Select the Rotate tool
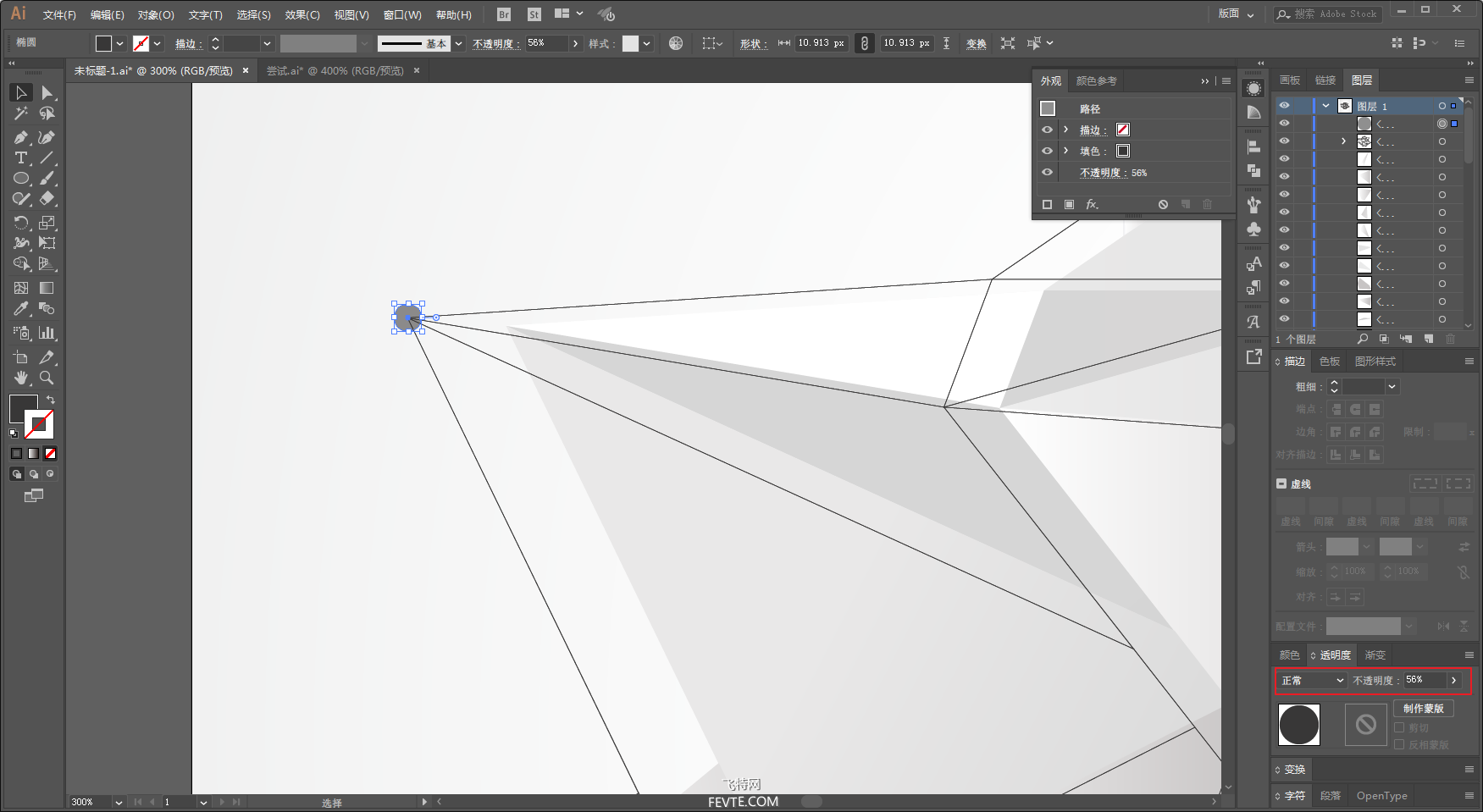The width and height of the screenshot is (1483, 812). click(x=21, y=223)
